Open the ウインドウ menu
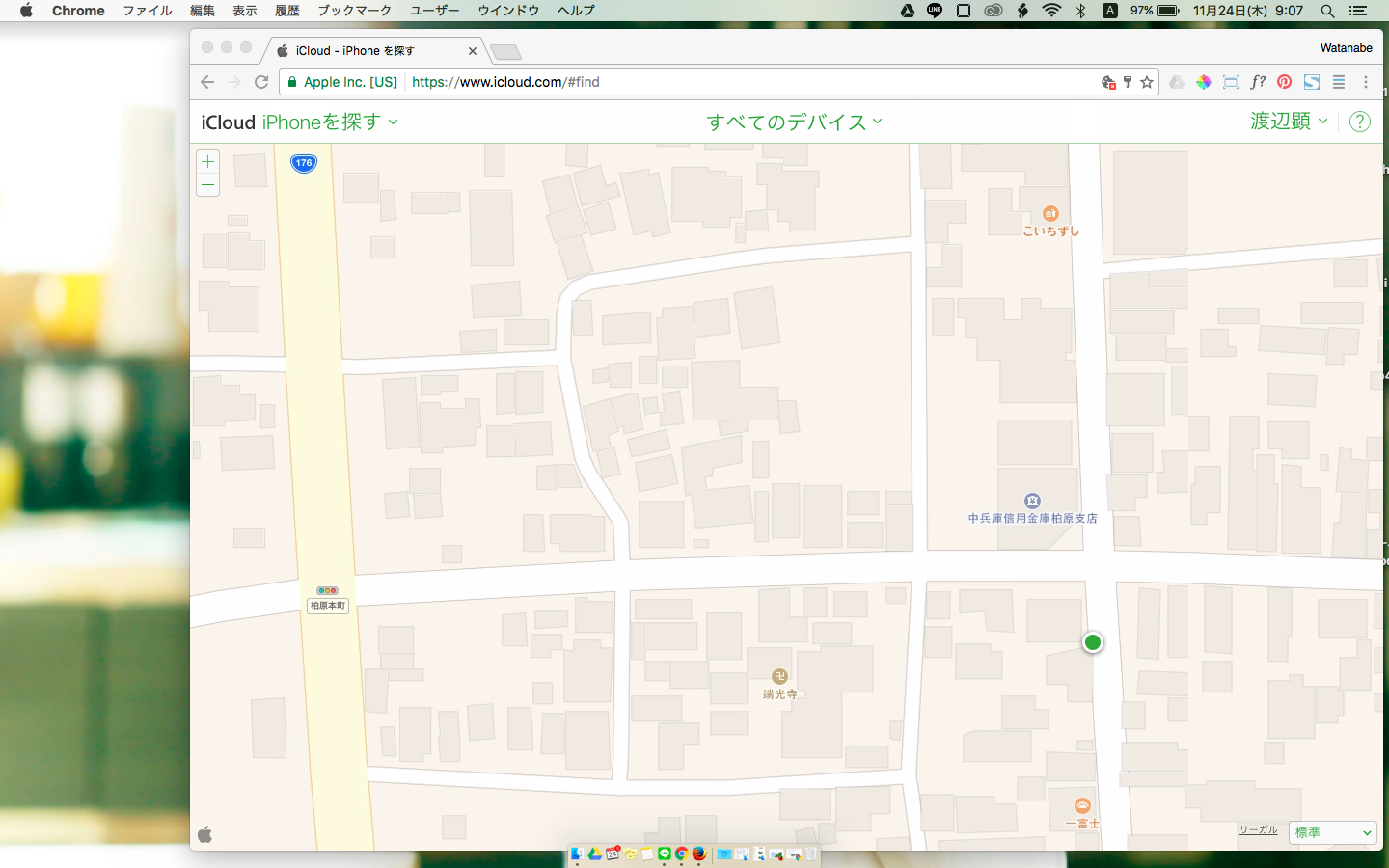 tap(508, 11)
